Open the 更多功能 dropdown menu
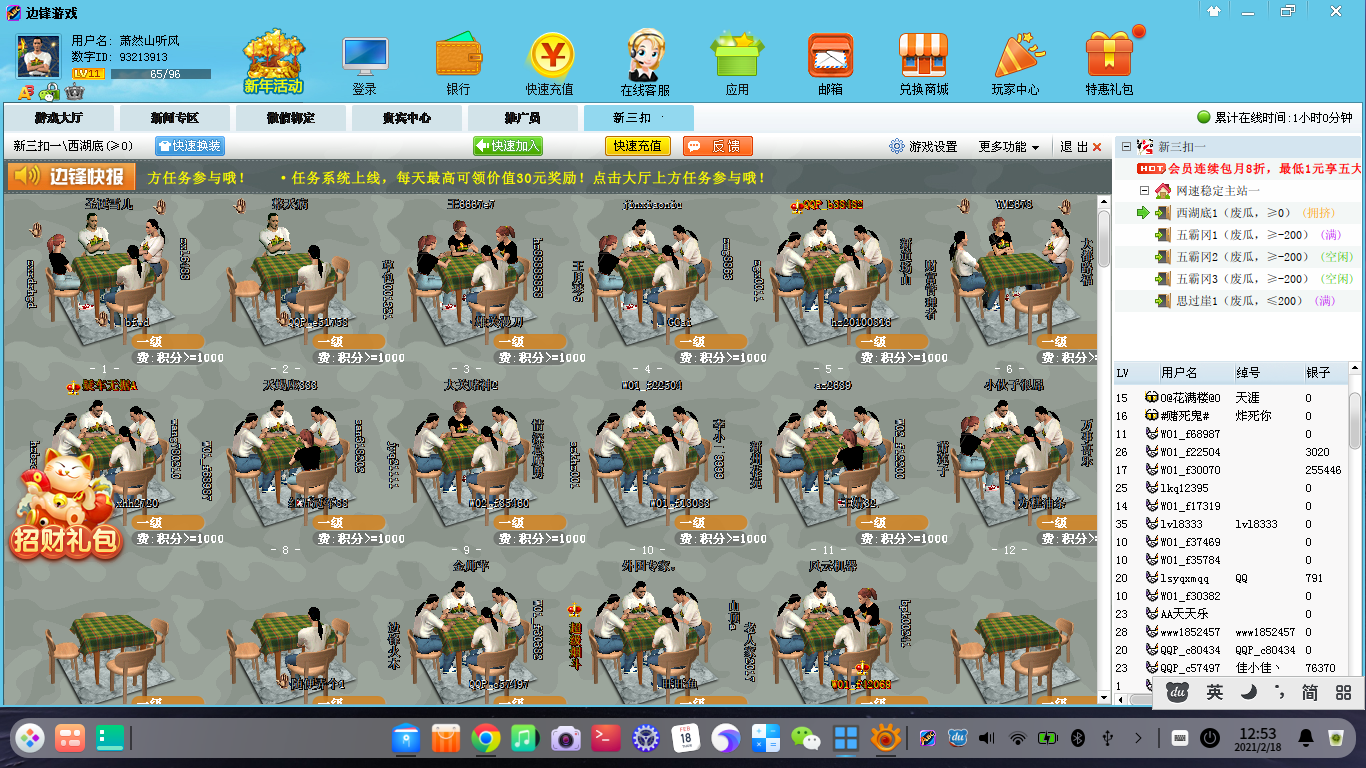 tap(1009, 146)
